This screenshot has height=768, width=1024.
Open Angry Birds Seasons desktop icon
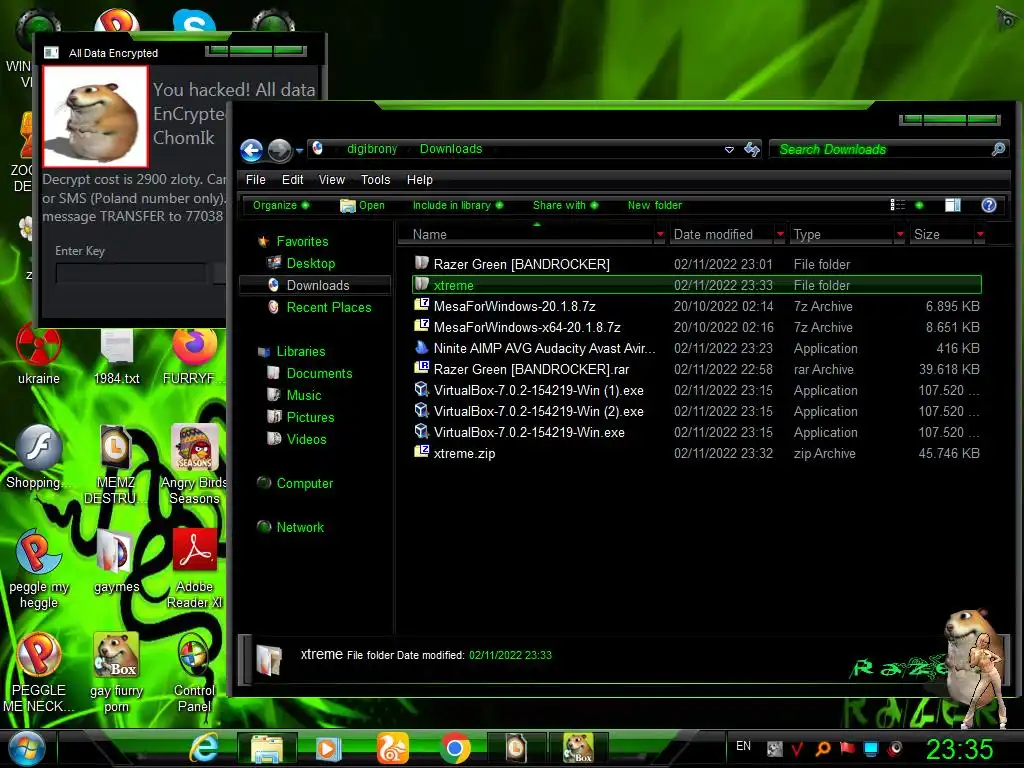click(194, 464)
